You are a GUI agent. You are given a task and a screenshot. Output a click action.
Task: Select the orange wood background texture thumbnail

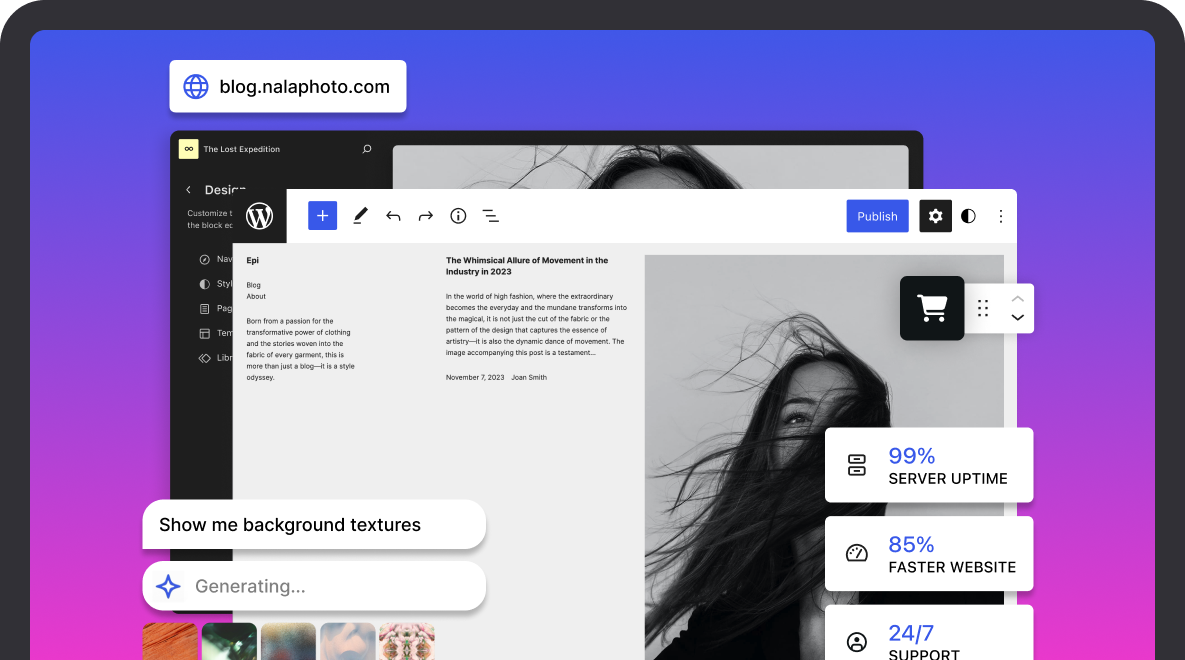pos(170,641)
